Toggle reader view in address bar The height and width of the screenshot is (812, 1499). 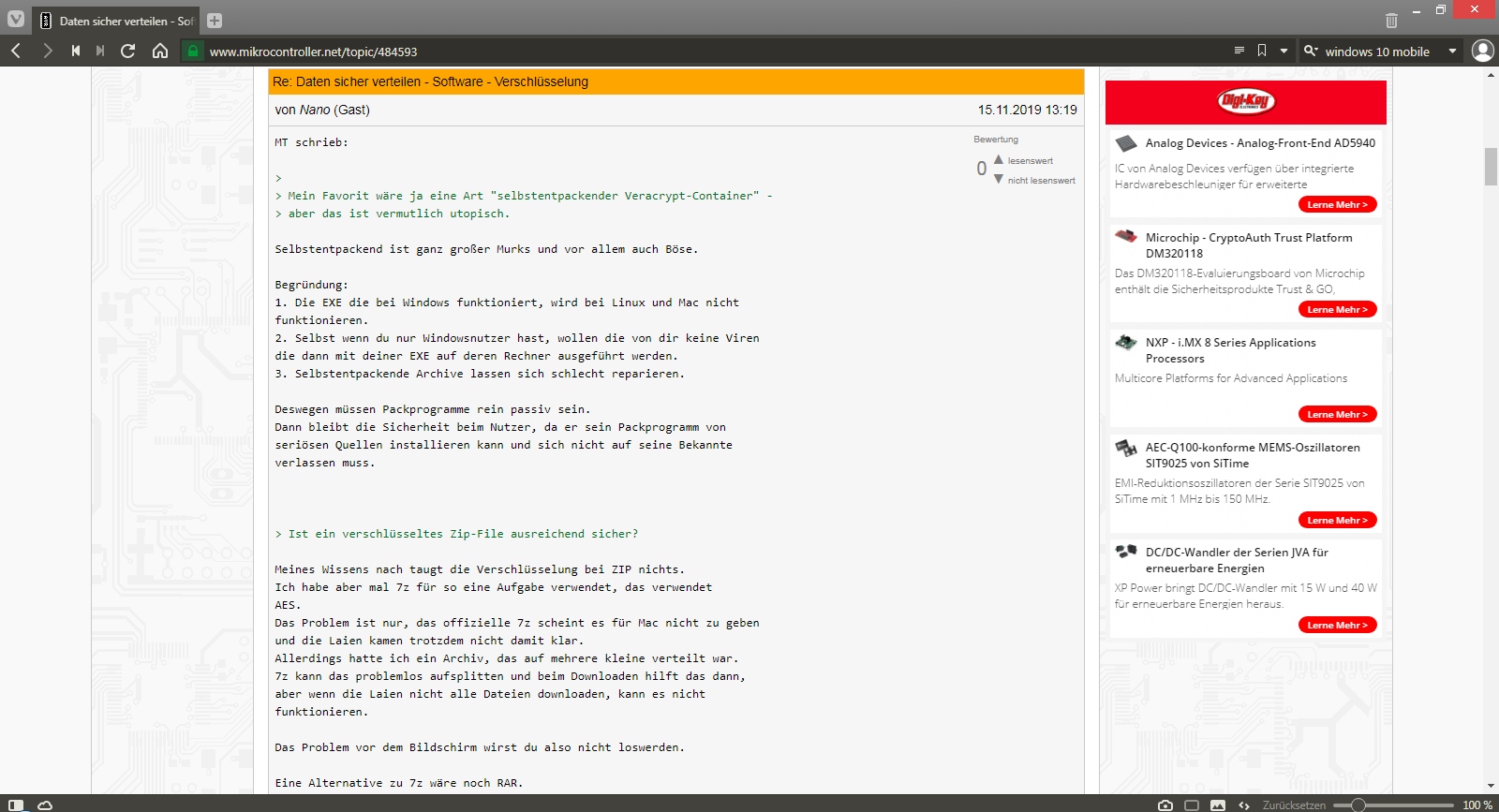pos(1239,51)
